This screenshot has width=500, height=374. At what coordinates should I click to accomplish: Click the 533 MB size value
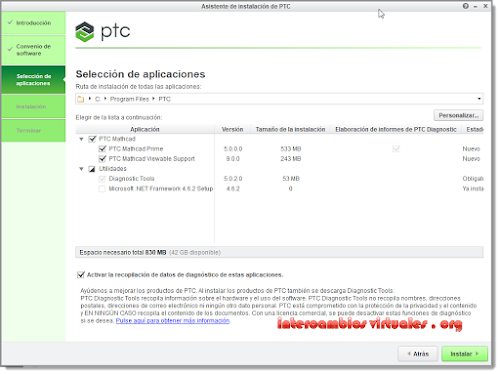(291, 149)
